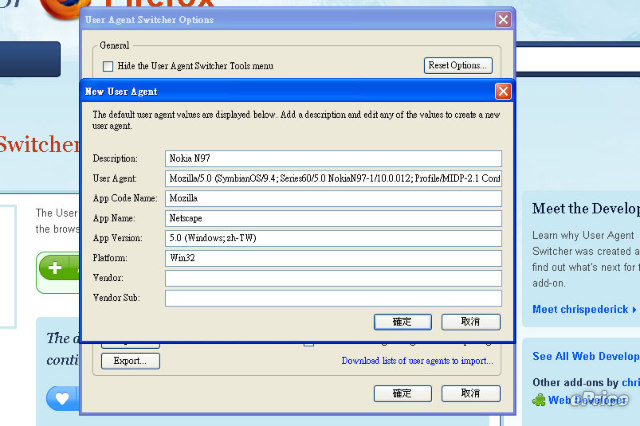Screen dimensions: 640x426
Task: Click the Export button in Options window
Action: pyautogui.click(x=130, y=361)
